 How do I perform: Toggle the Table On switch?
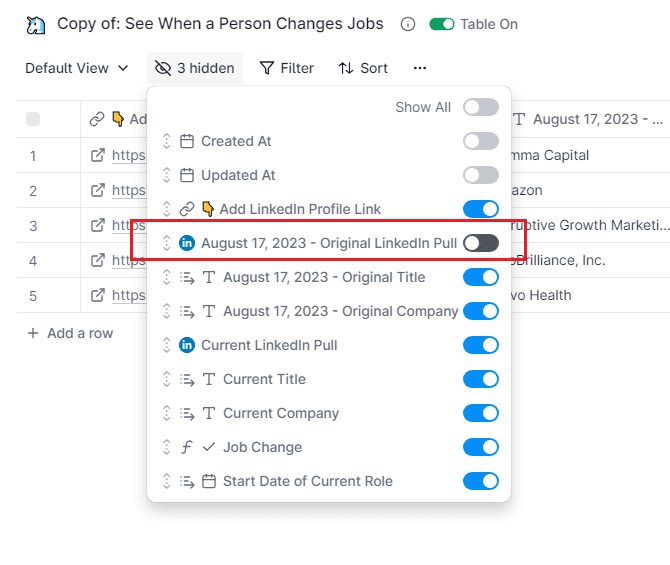coord(442,24)
